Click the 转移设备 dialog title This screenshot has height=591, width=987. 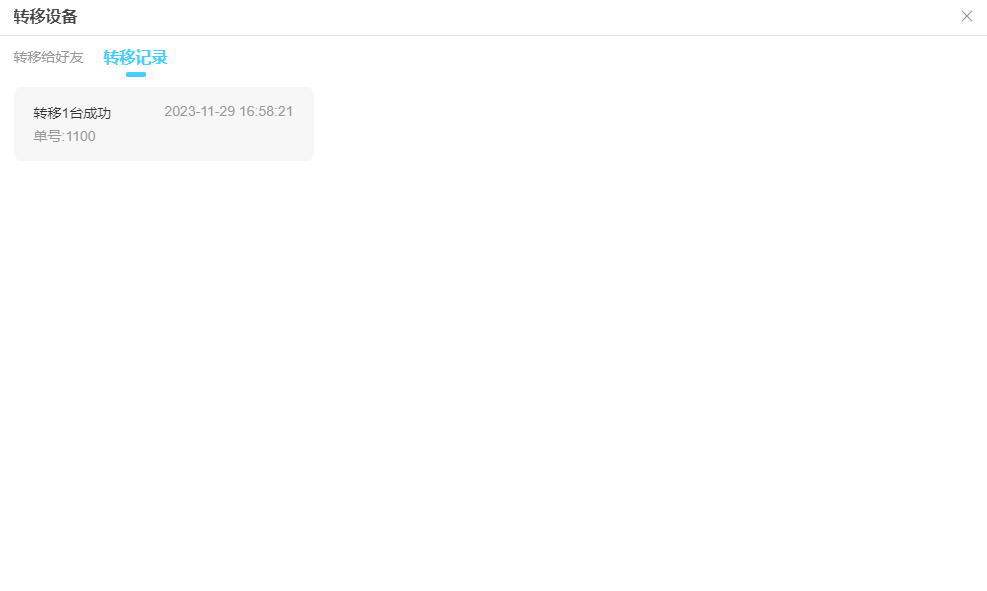coord(45,16)
